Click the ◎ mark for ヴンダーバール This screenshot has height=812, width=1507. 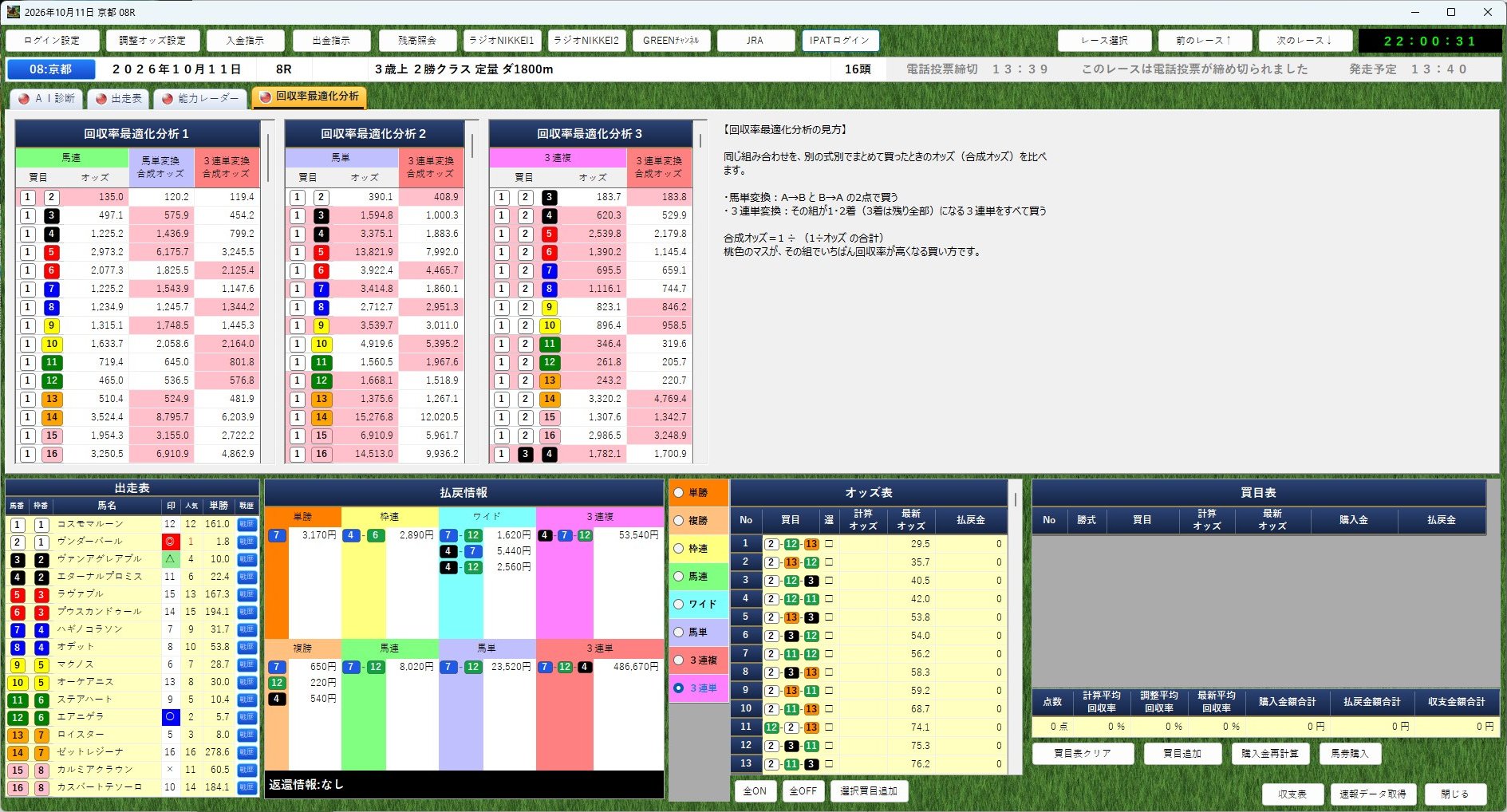[x=169, y=542]
